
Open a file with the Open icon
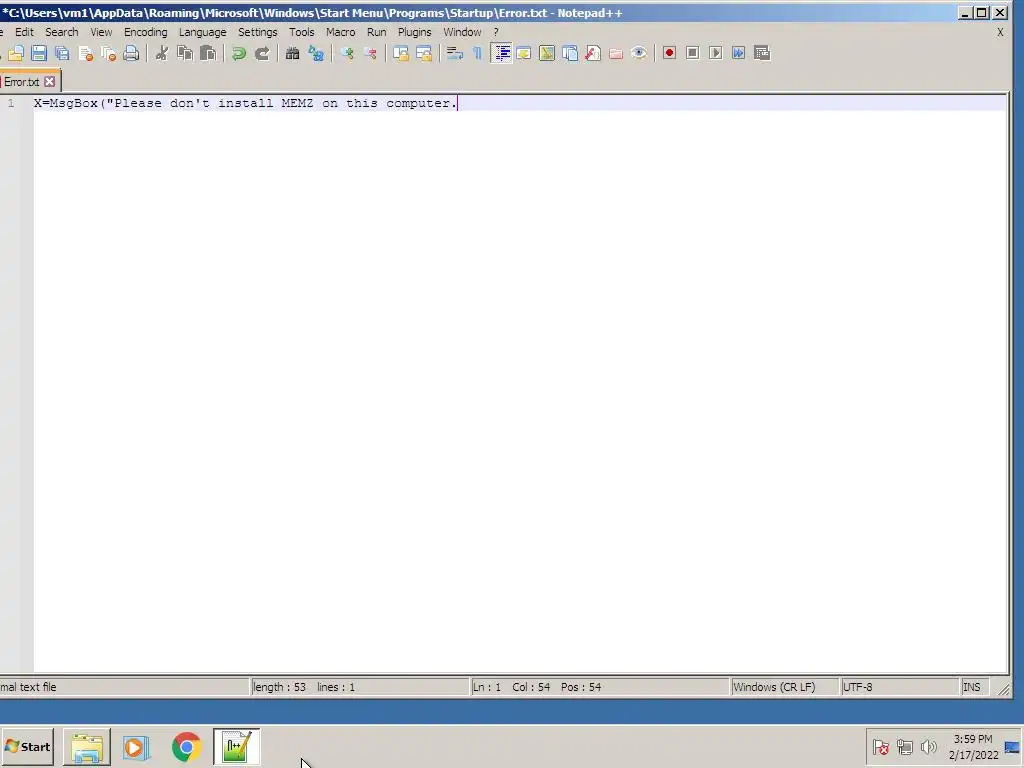click(16, 54)
